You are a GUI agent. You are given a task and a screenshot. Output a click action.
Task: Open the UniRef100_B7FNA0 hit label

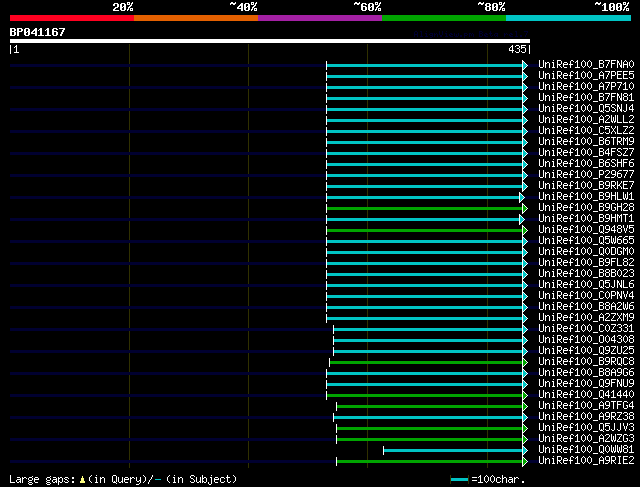click(x=586, y=64)
